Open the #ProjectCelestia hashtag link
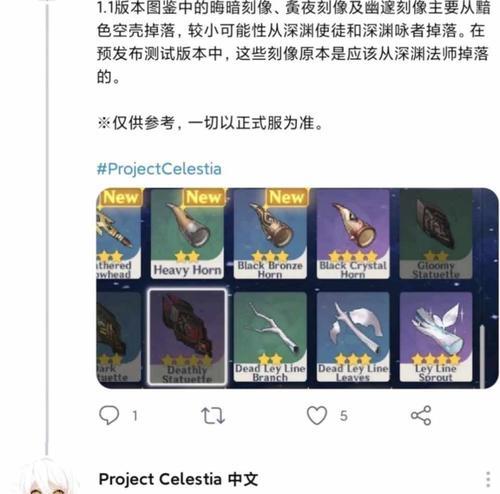500x494 pixels. (x=159, y=169)
